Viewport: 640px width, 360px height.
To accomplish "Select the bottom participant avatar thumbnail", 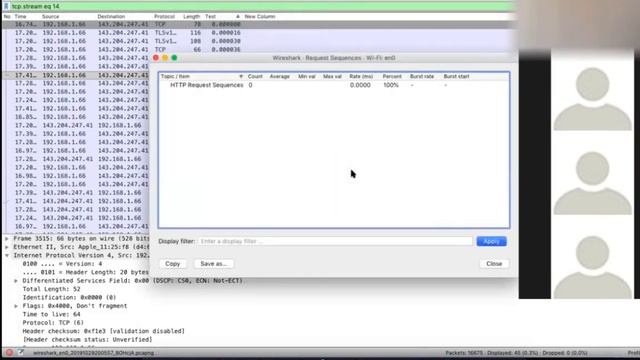I will [x=592, y=267].
